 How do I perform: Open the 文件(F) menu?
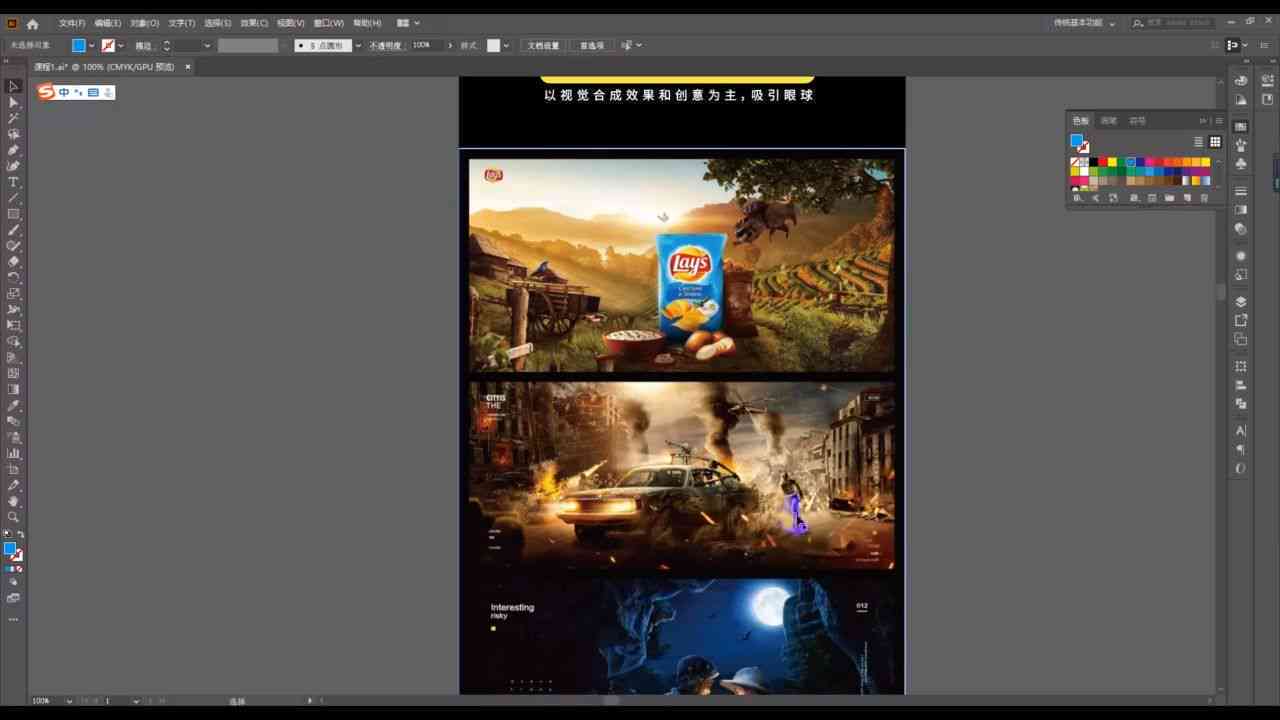(72, 23)
